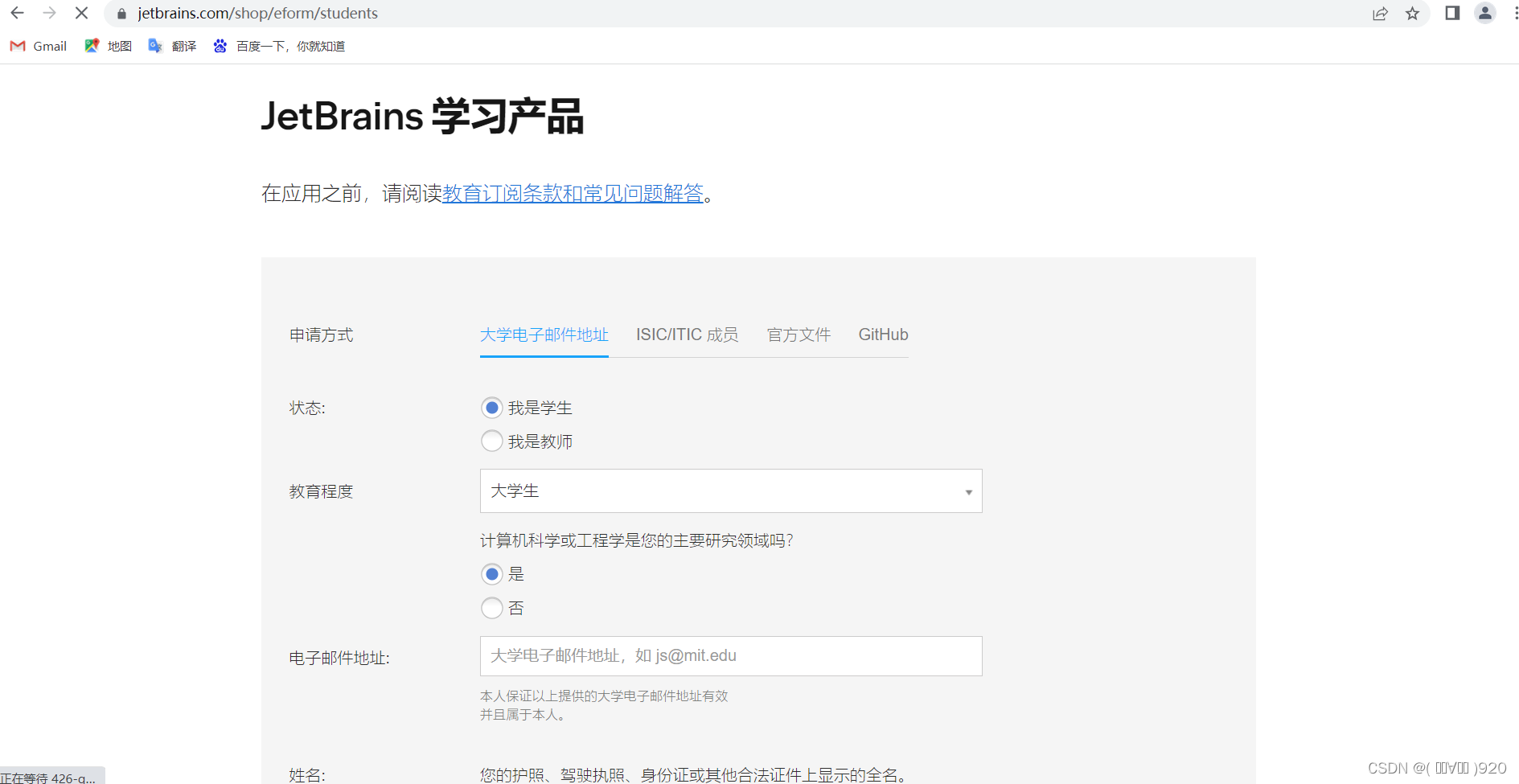
Task: Switch to 大学电子邮件地址 tab
Action: (x=544, y=335)
